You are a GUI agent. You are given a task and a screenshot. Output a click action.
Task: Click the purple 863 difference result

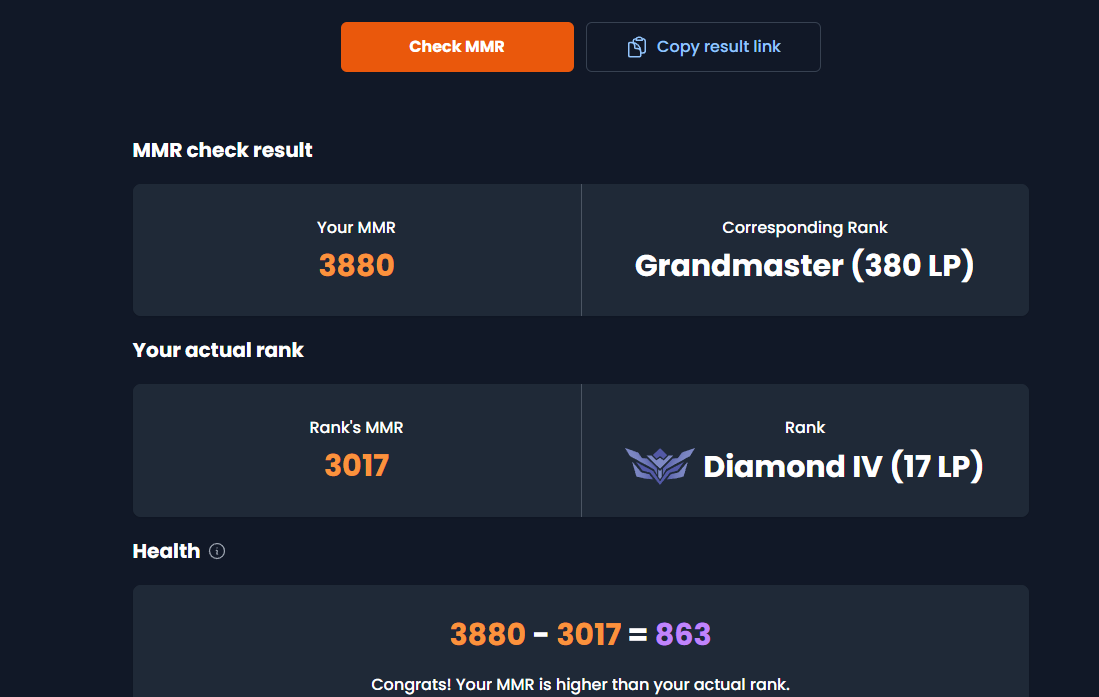(683, 635)
